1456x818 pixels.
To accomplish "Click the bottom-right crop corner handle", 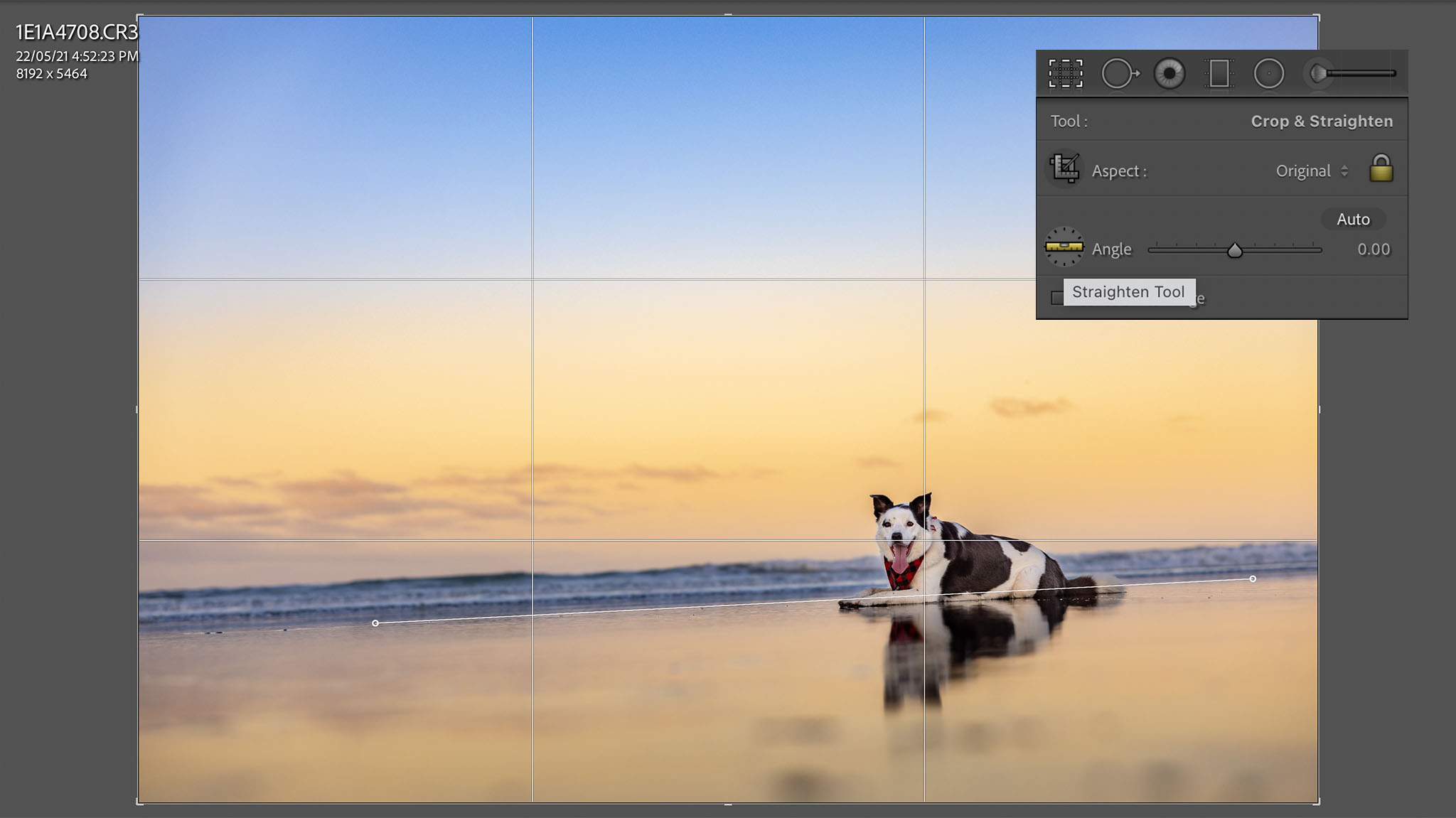I will [x=1317, y=802].
